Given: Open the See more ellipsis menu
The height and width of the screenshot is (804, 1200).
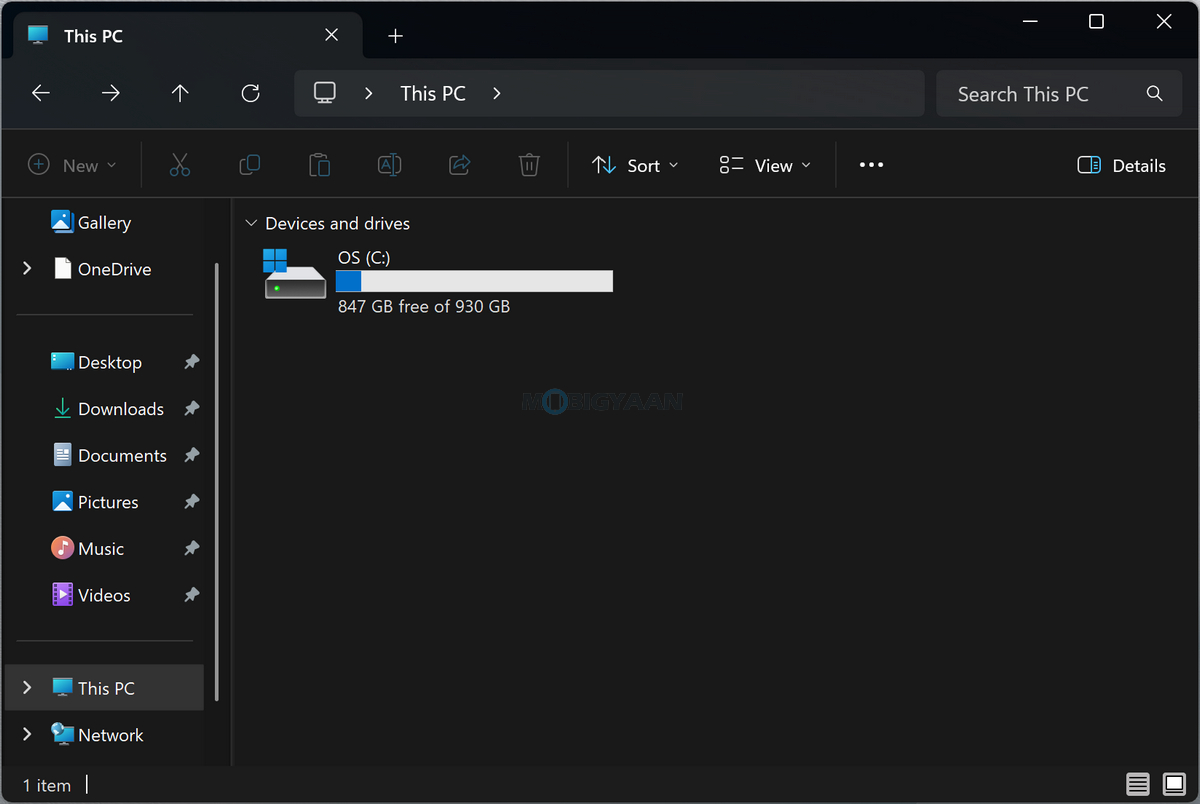Looking at the screenshot, I should [872, 165].
